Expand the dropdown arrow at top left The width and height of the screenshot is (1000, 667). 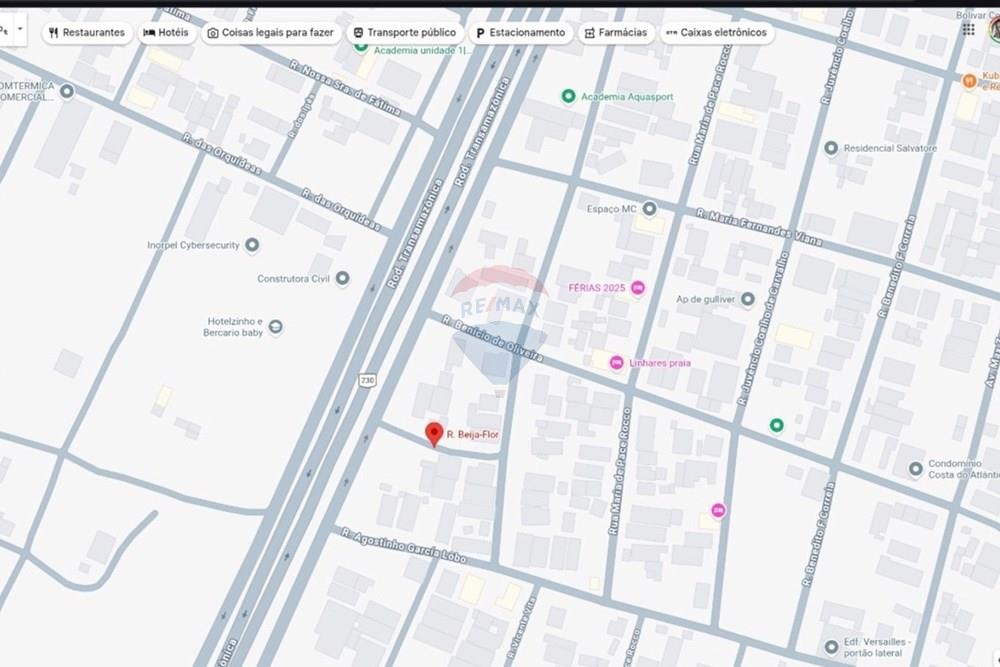(20, 30)
